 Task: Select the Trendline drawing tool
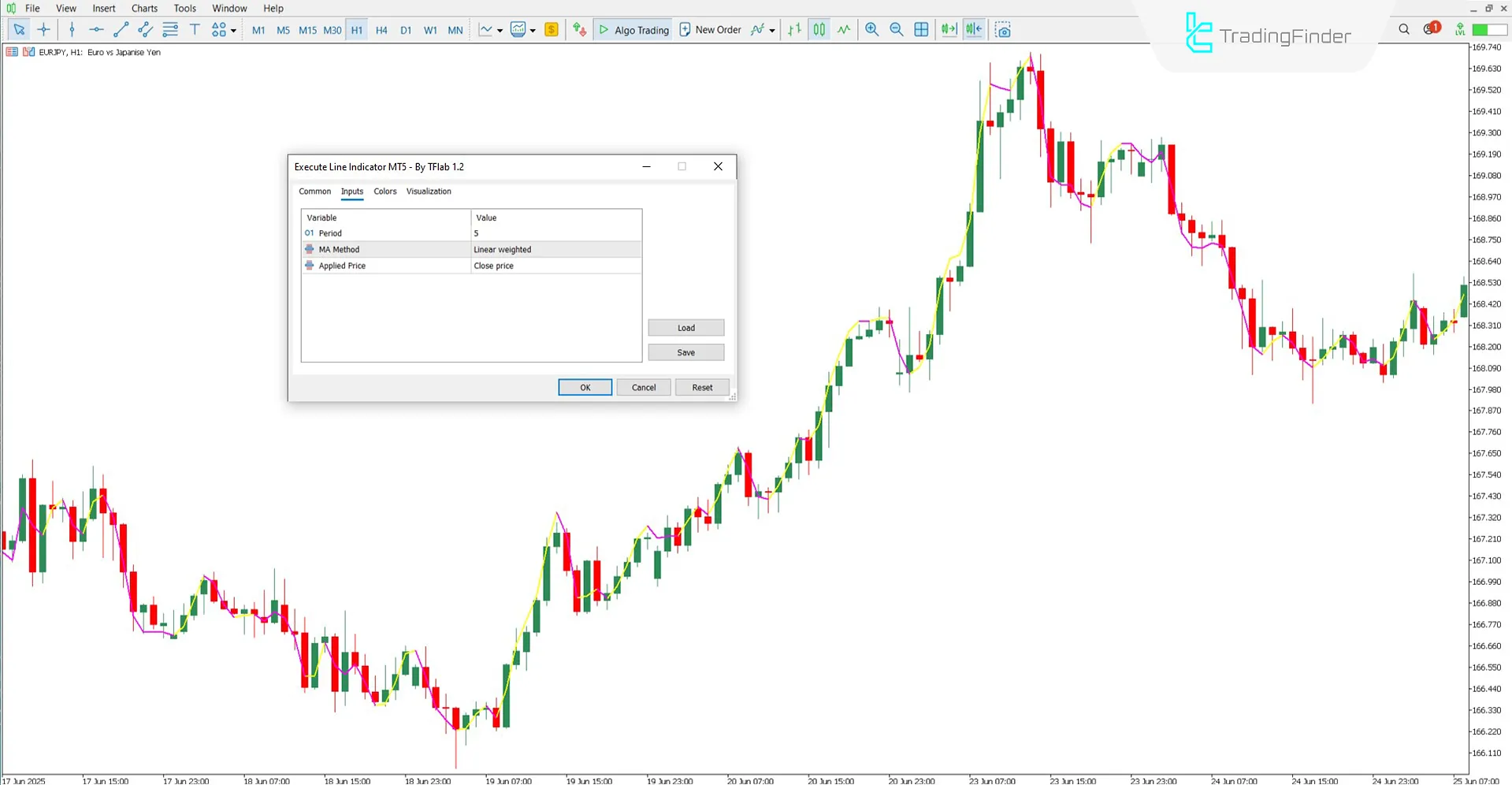121,29
